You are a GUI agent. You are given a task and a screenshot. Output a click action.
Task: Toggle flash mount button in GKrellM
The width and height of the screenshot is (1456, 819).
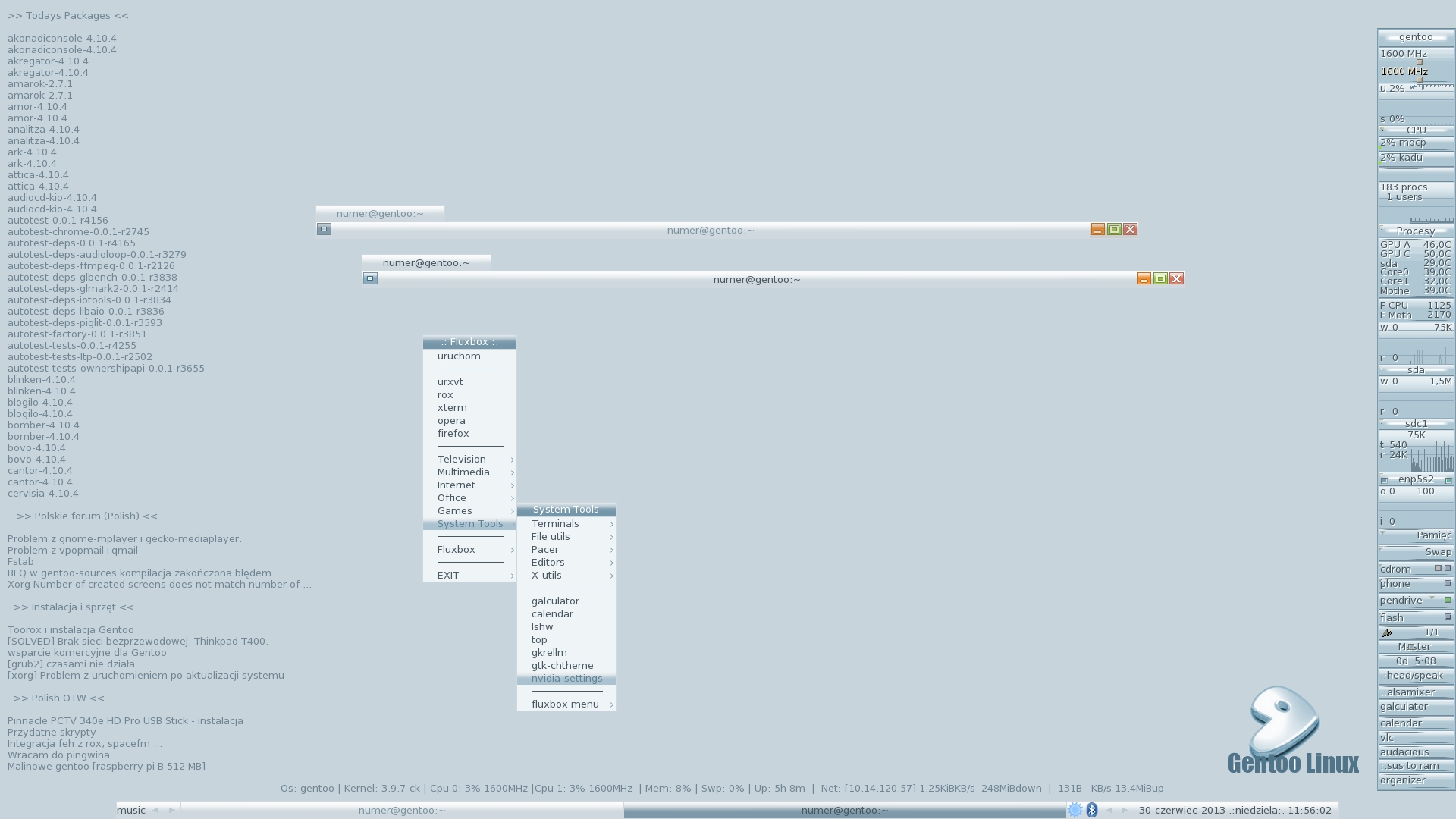pos(1448,617)
